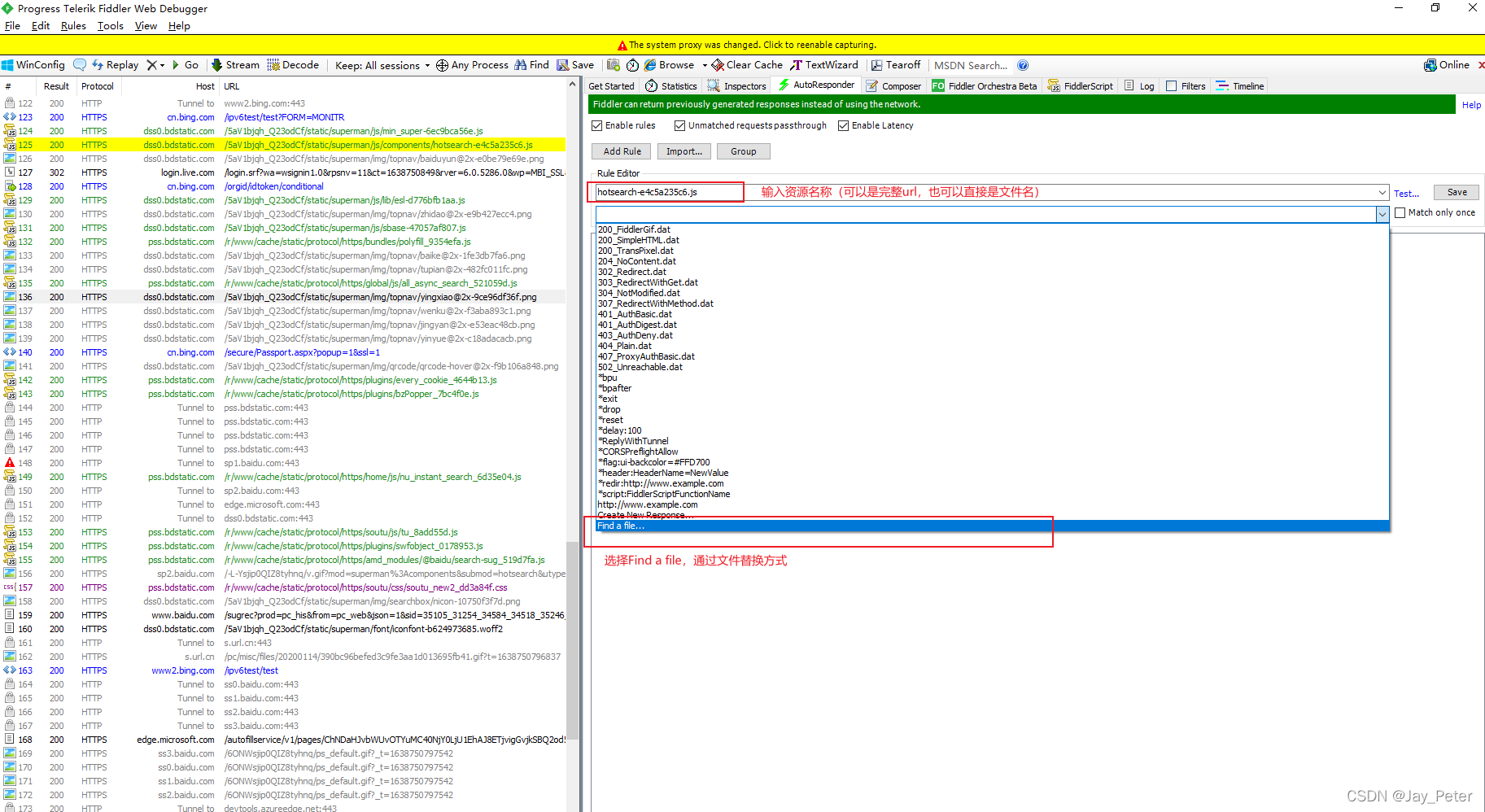Click the comment speech bubble icon
This screenshot has height=812, width=1485.
click(x=79, y=65)
